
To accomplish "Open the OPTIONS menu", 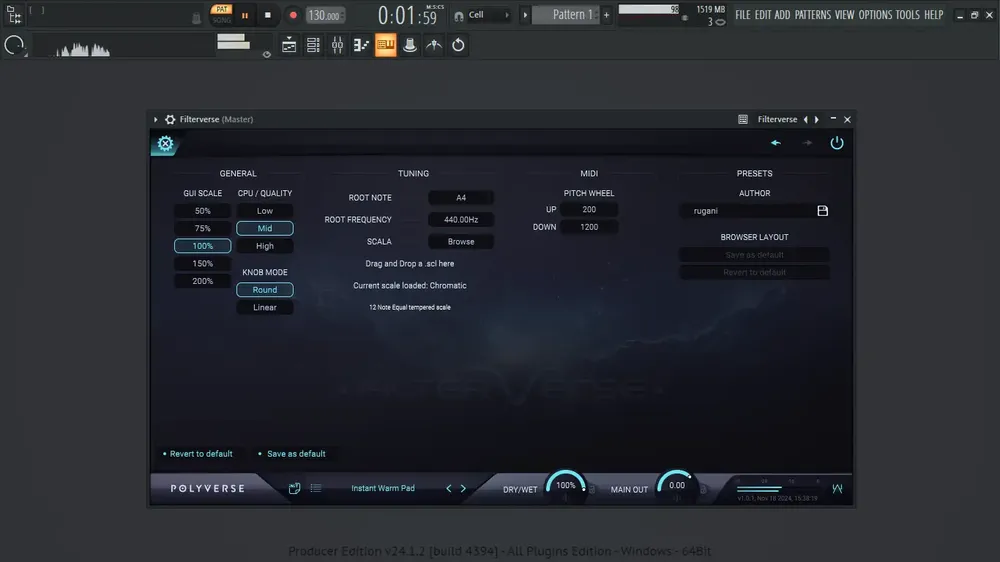I will tap(875, 15).
